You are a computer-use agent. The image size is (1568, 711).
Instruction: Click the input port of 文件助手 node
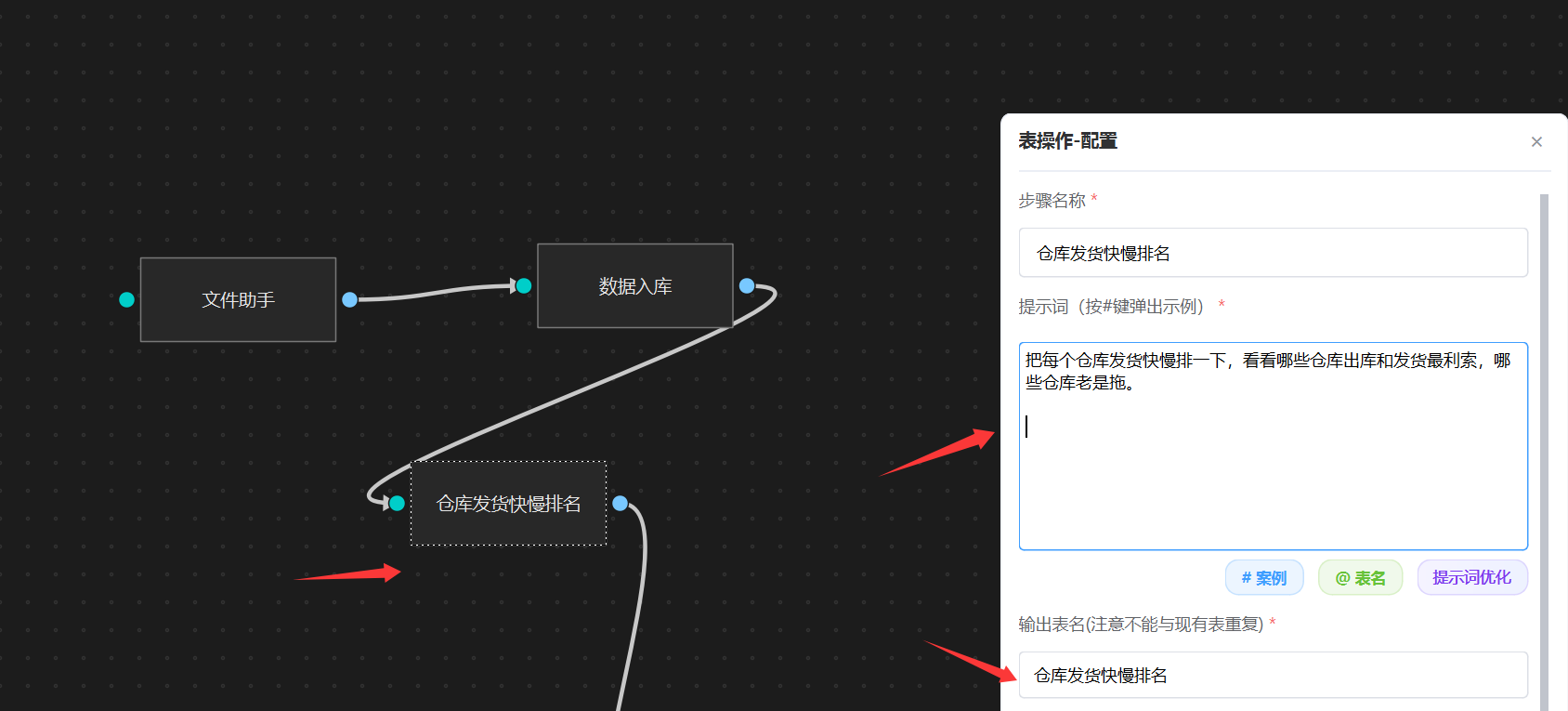click(x=127, y=299)
